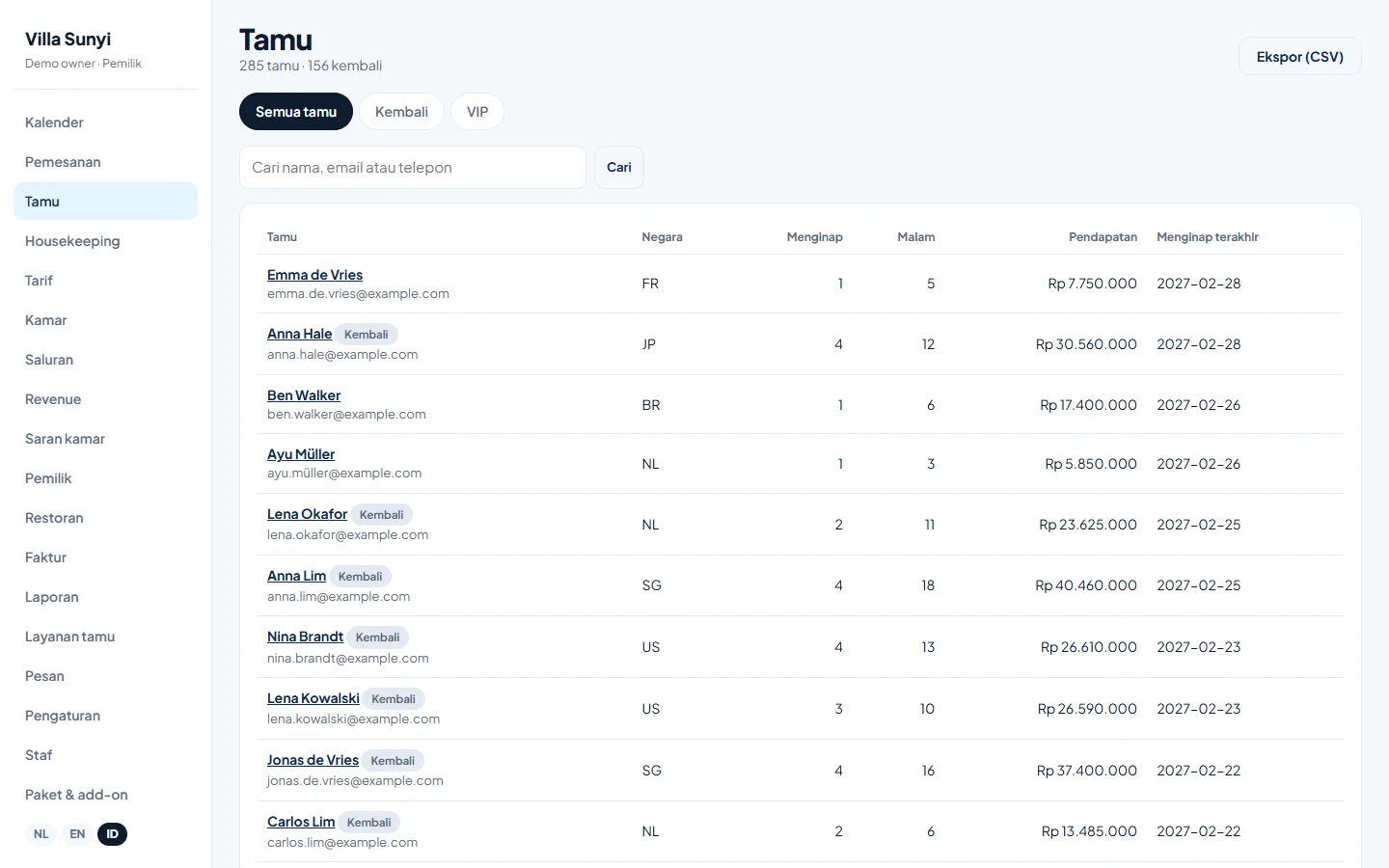
Task: Click revenue value Rp 40.460.000
Action: click(1086, 585)
